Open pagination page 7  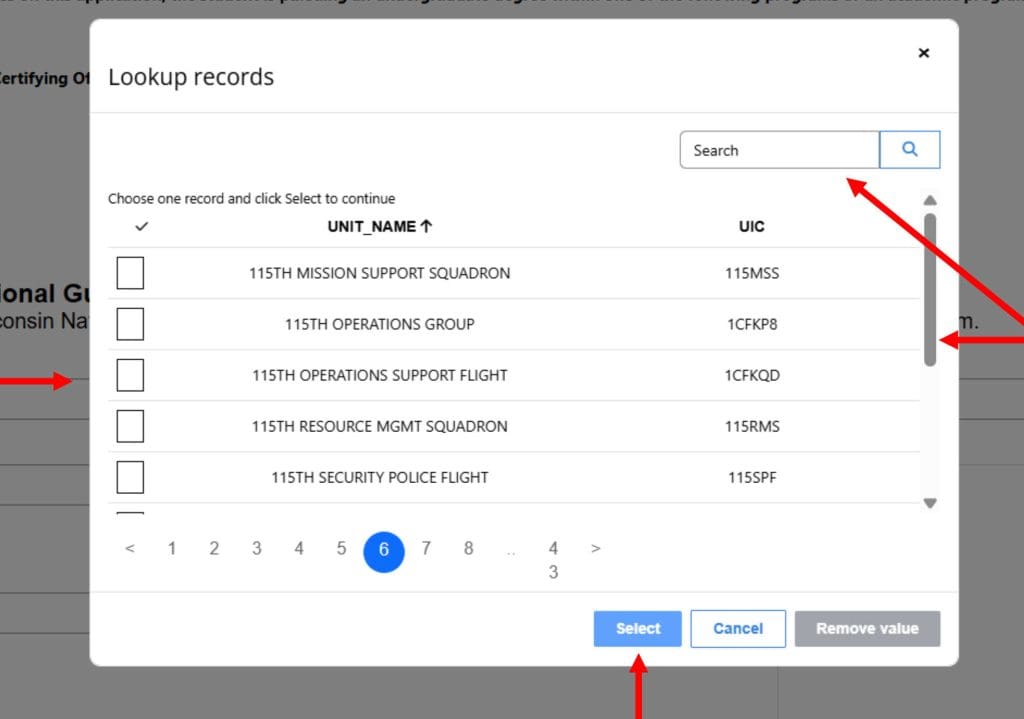click(426, 548)
